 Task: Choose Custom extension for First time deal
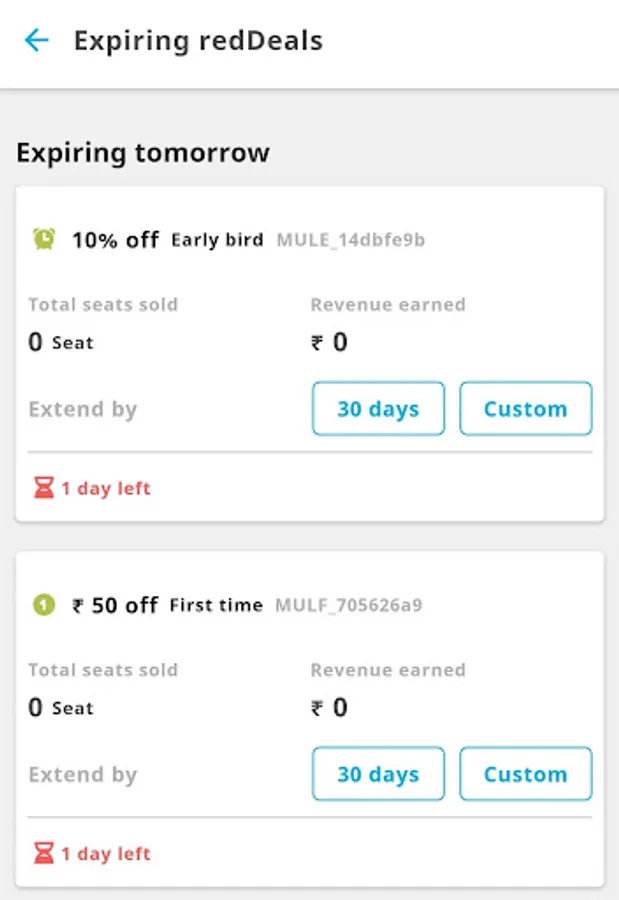pyautogui.click(x=525, y=774)
